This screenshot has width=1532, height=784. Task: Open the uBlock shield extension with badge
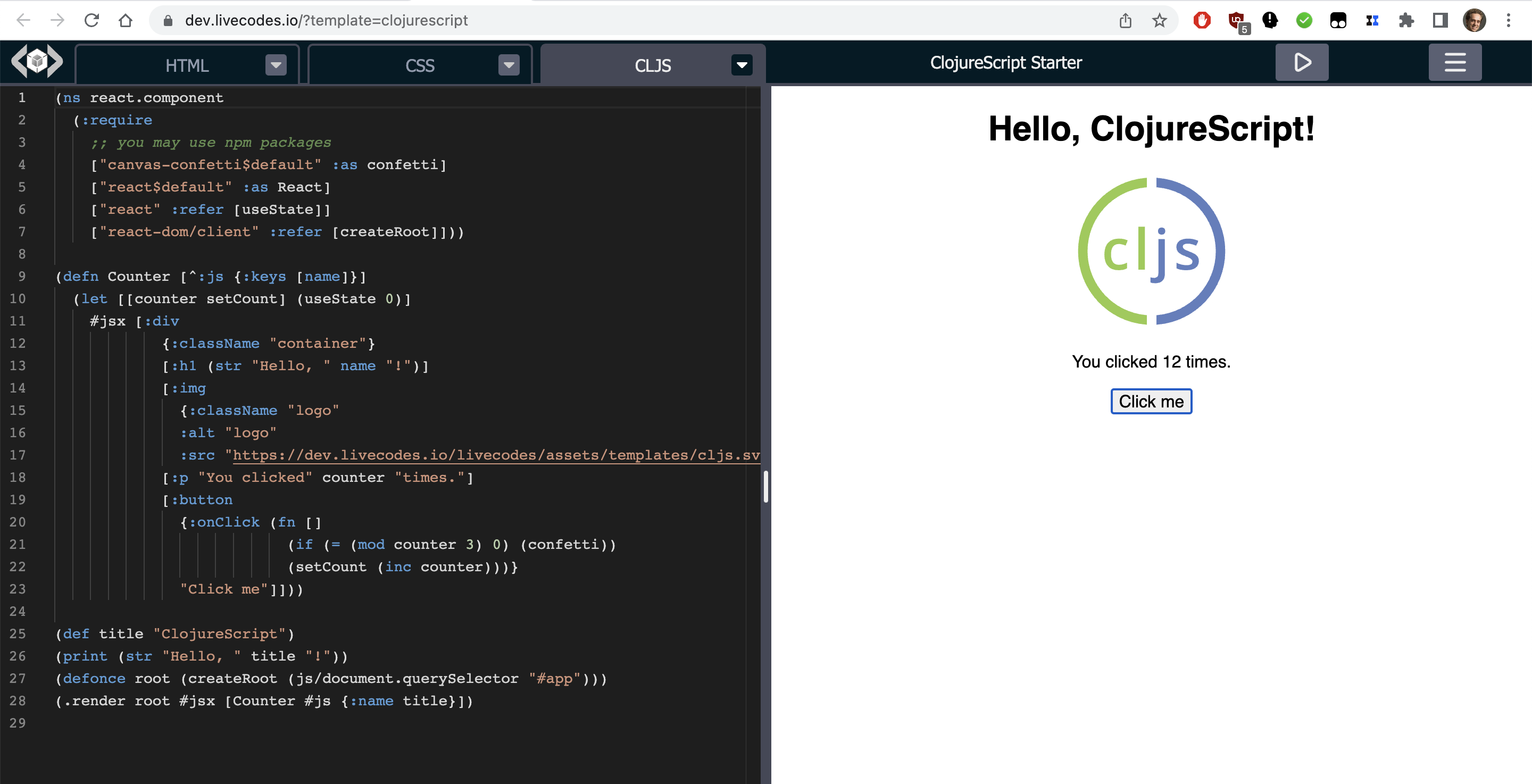(1238, 21)
